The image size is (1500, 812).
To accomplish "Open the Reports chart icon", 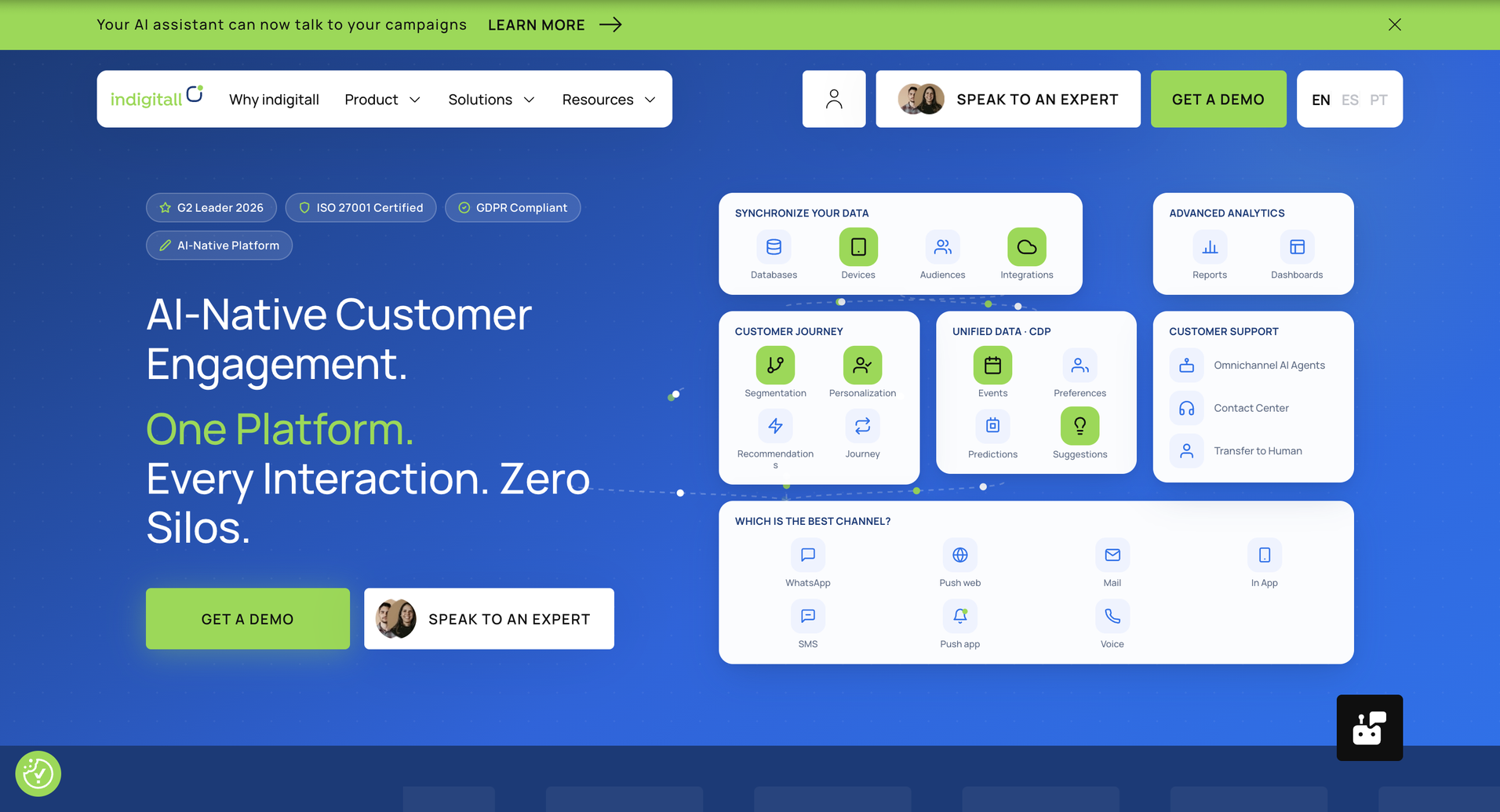I will coord(1210,247).
